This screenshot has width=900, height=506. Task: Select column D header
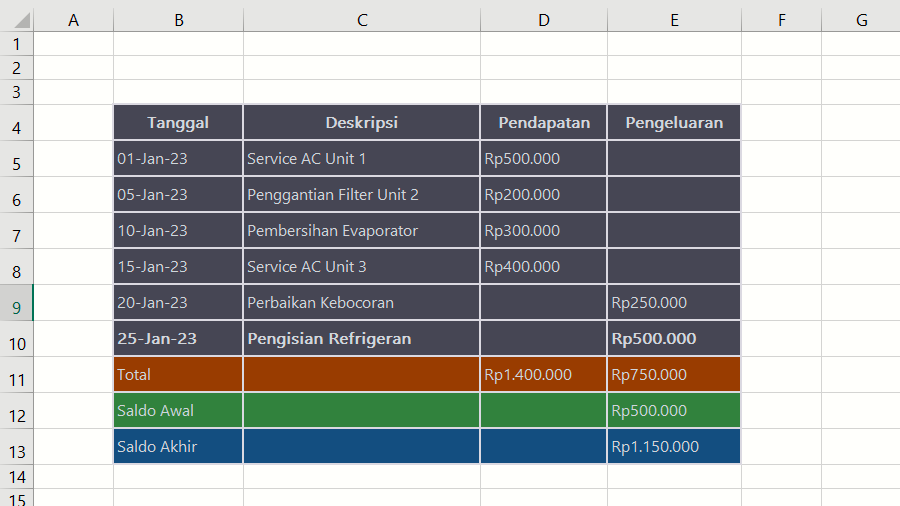[544, 21]
